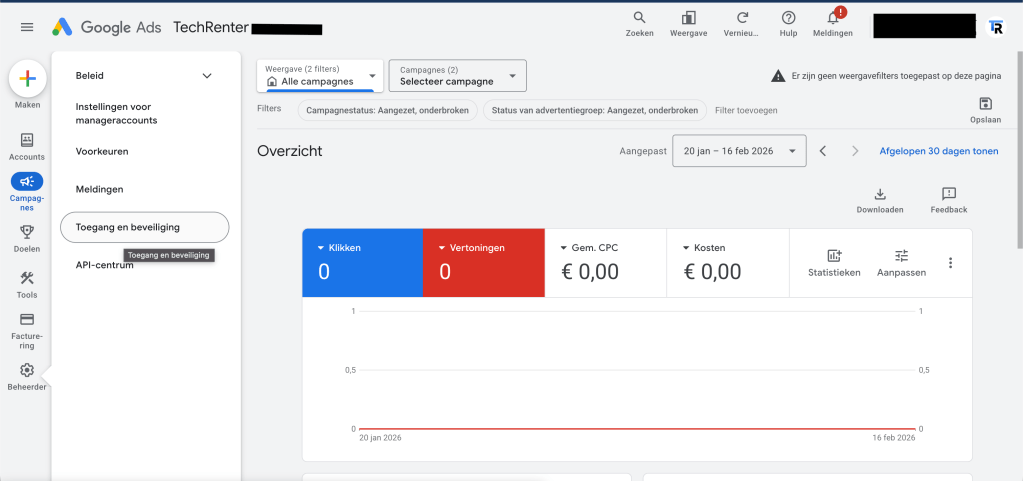Viewport: 1023px width, 481px height.
Task: Open the Tools wrench icon
Action: tap(27, 278)
